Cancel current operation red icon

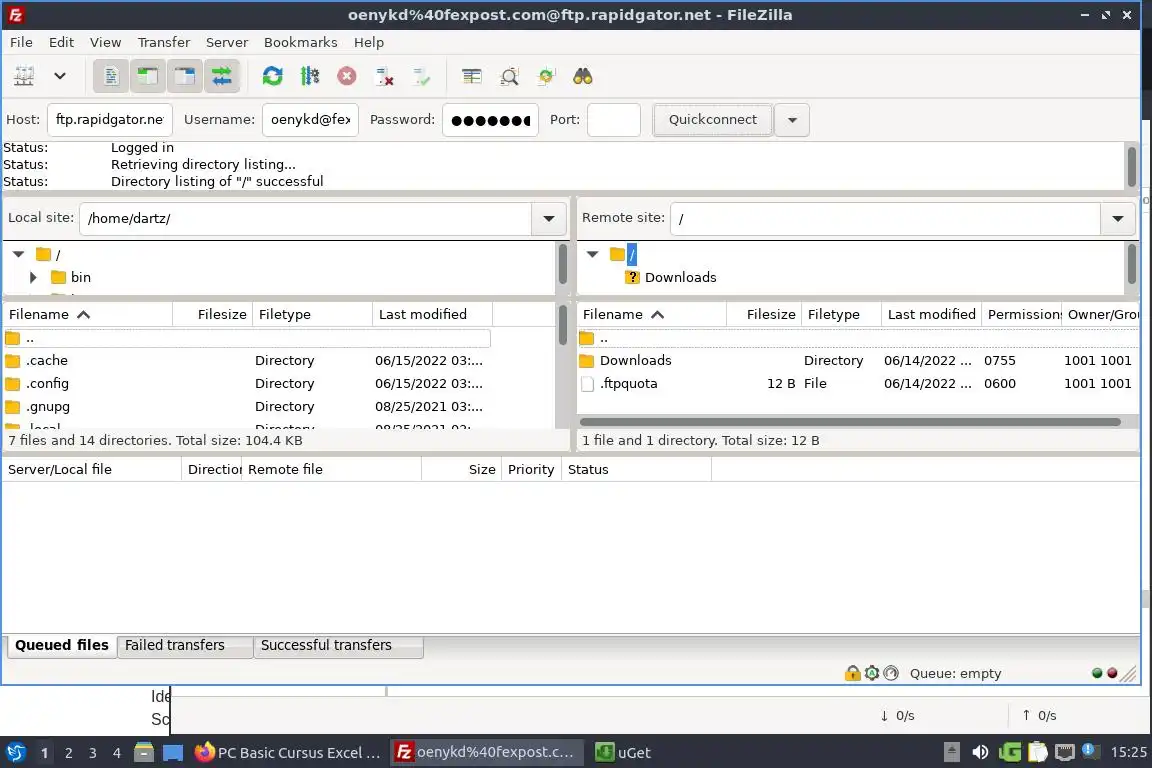tap(347, 76)
